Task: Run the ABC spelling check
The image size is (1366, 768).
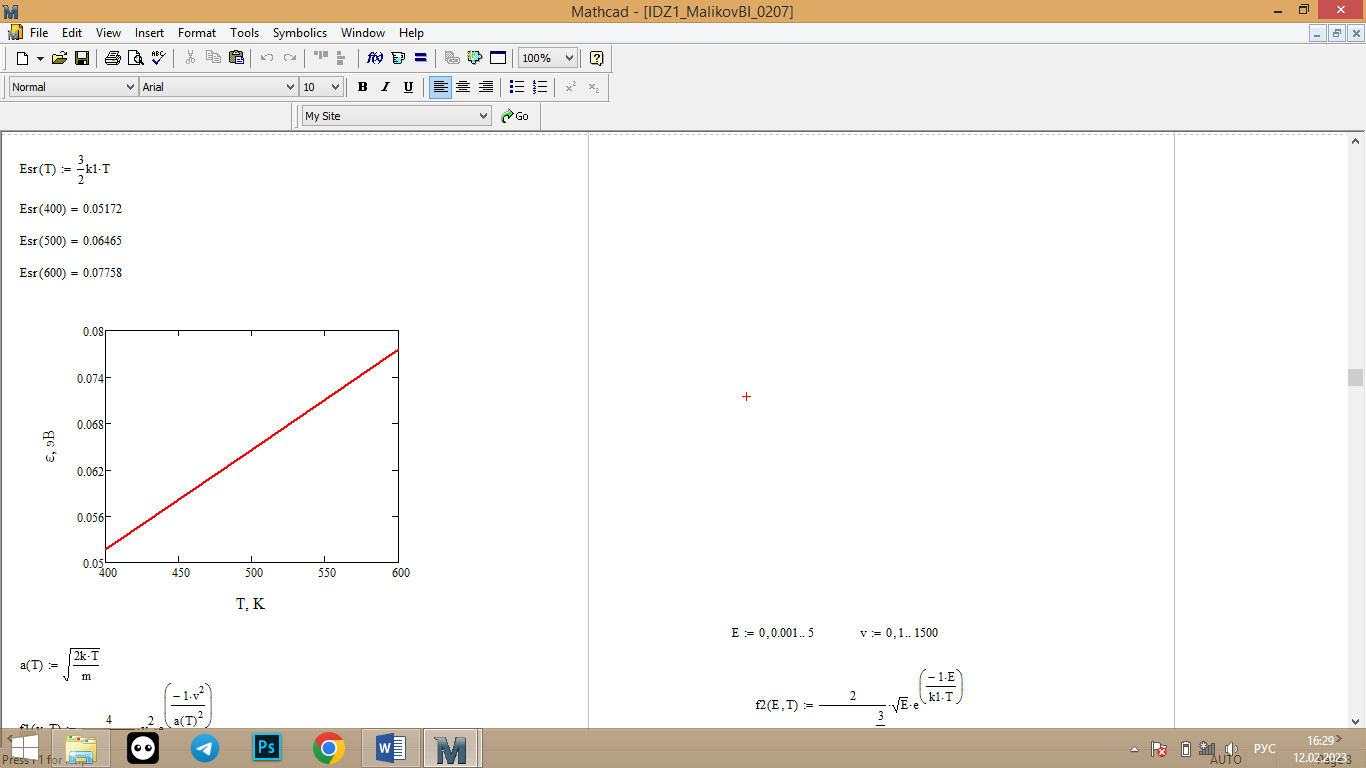Action: point(158,58)
